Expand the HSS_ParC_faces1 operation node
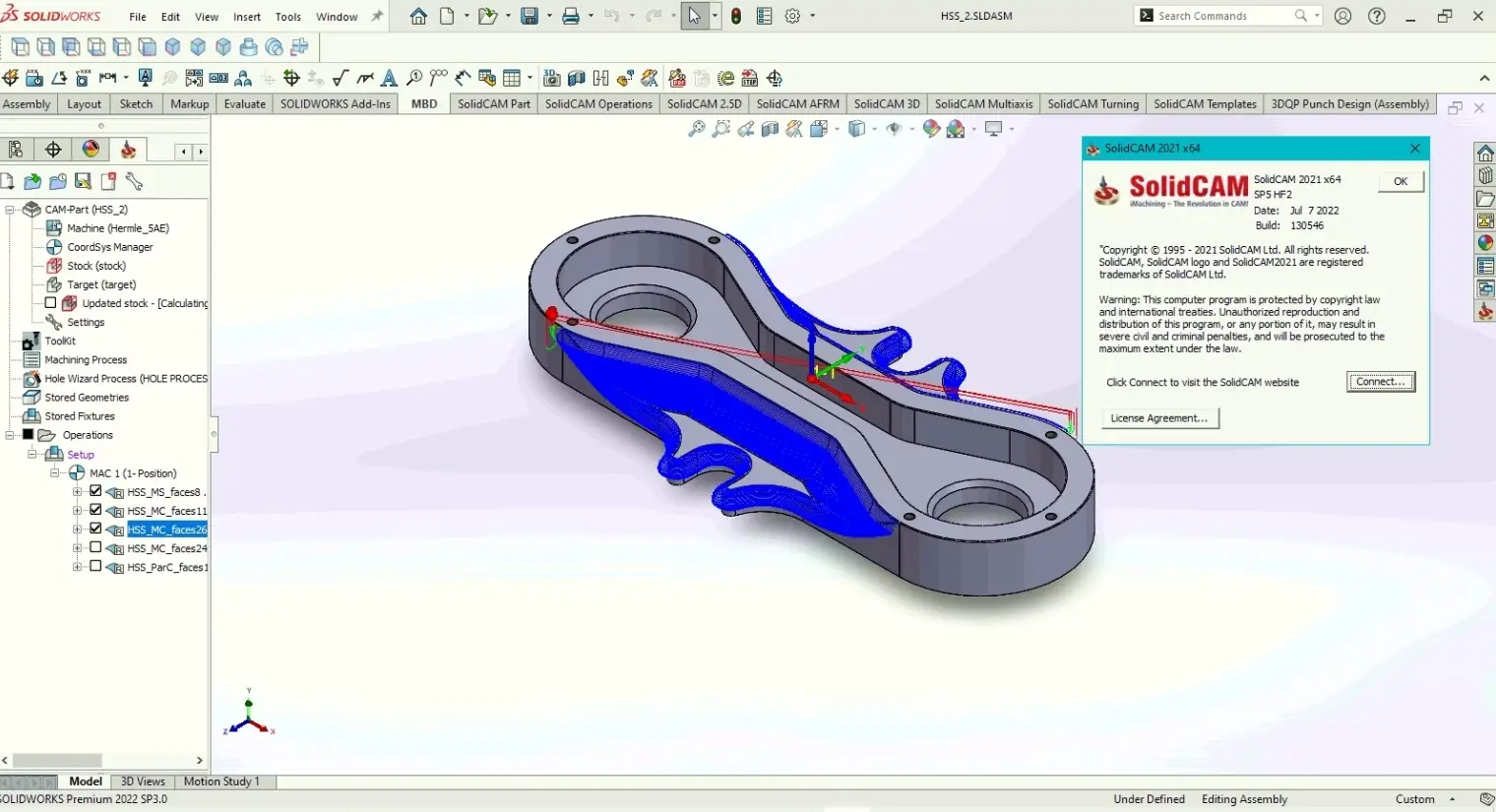Image resolution: width=1496 pixels, height=812 pixels. (x=78, y=566)
